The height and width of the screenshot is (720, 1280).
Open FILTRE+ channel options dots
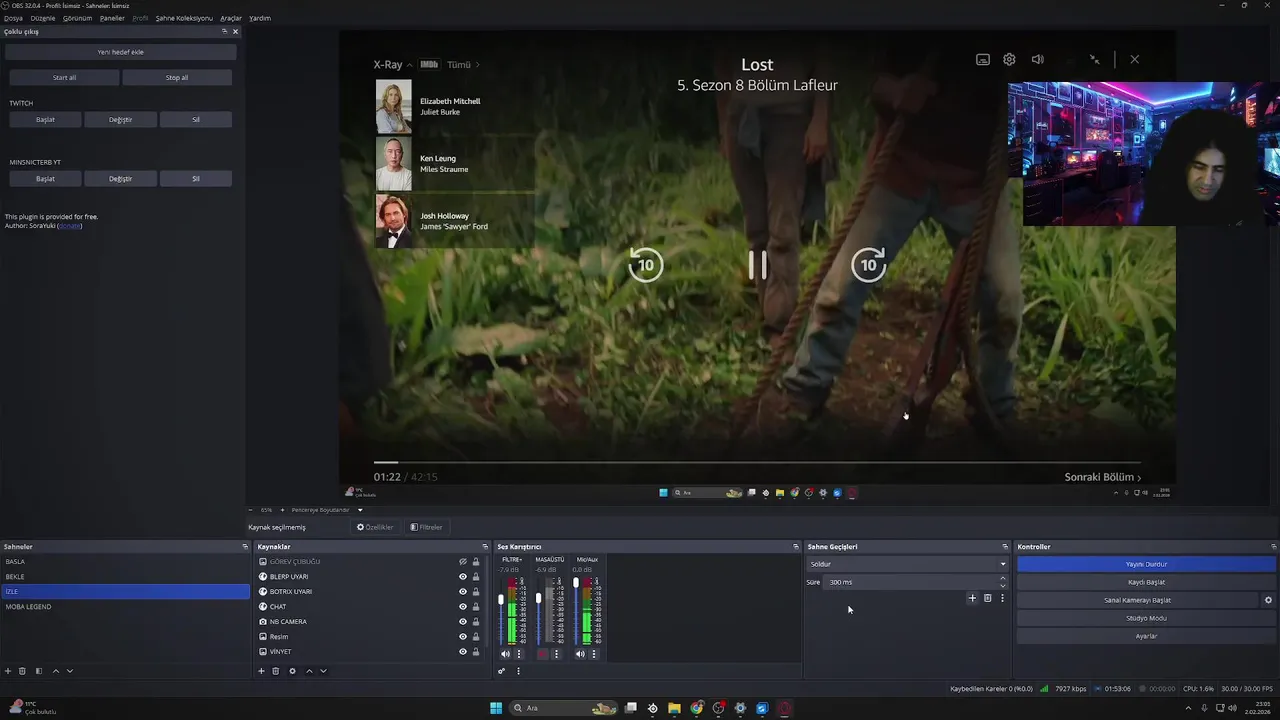pos(518,654)
